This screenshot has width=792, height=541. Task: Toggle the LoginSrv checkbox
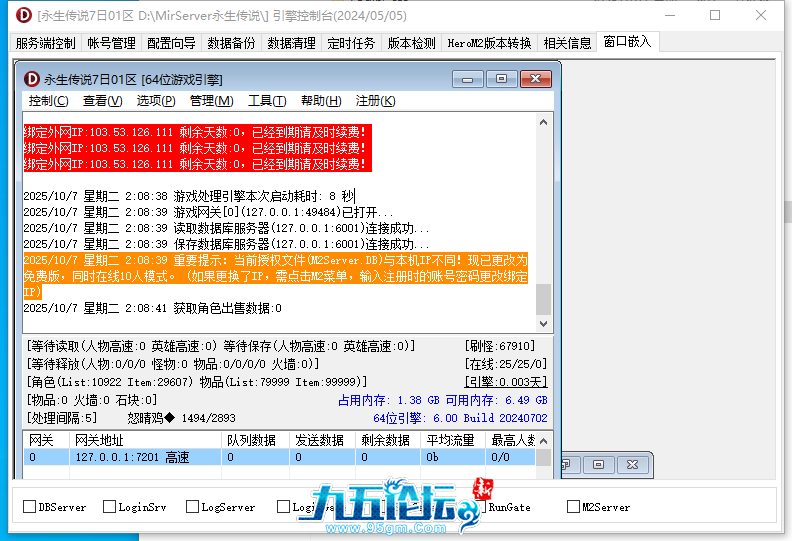pyautogui.click(x=110, y=507)
